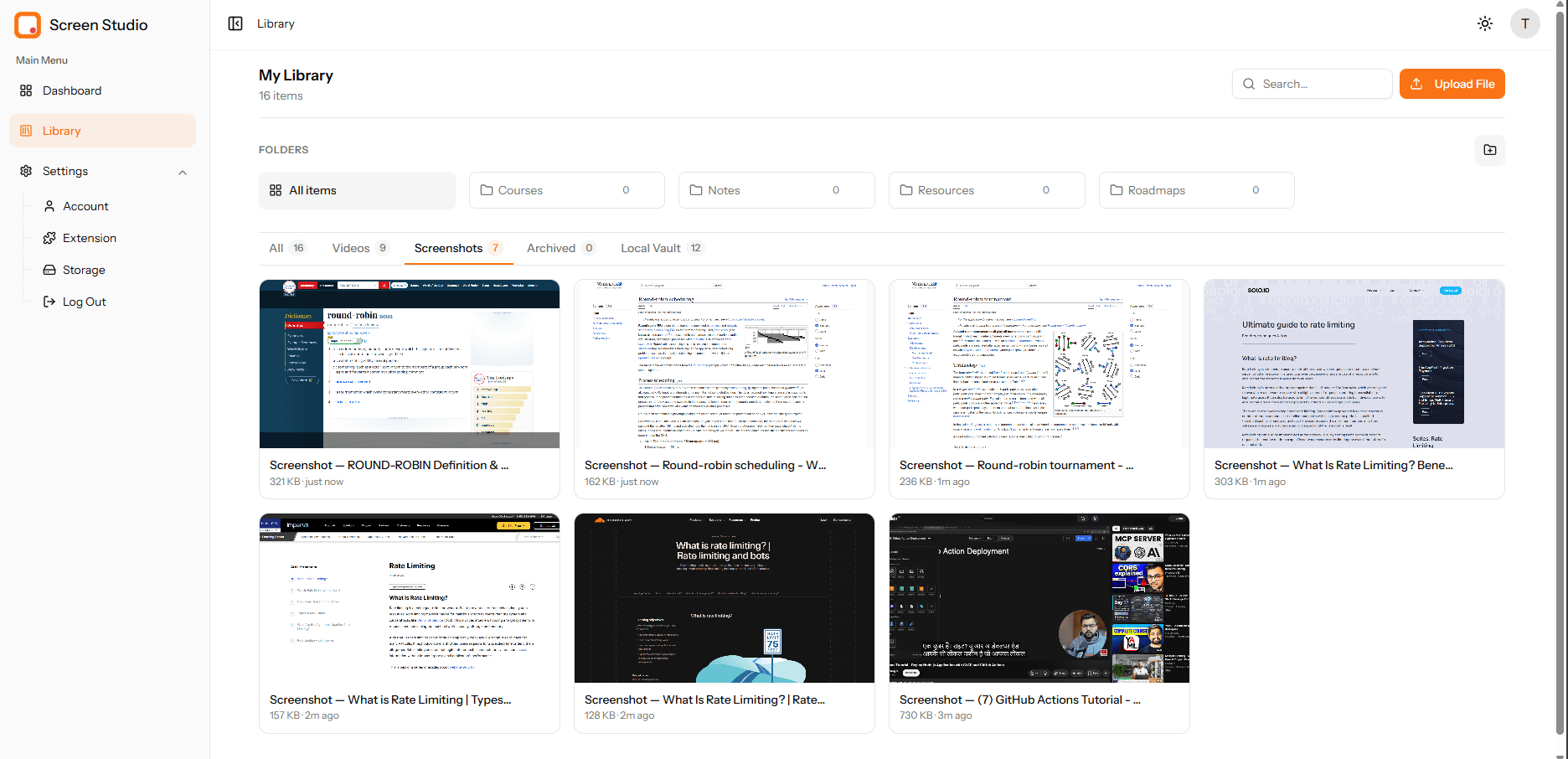1568x759 pixels.
Task: Open the Ultimate guide to rate limiting thumbnail
Action: point(1354,364)
